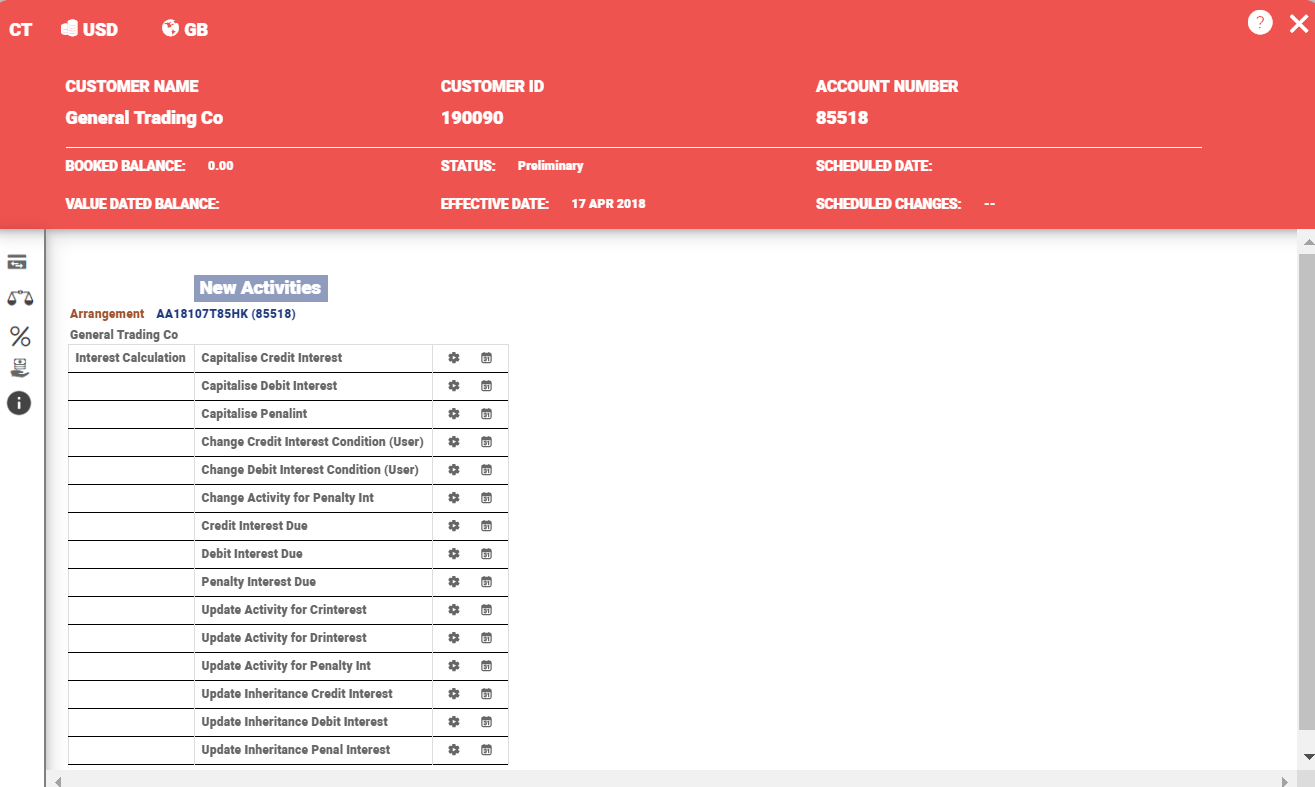The height and width of the screenshot is (787, 1315).
Task: Click the help question mark icon
Action: pyautogui.click(x=1260, y=23)
